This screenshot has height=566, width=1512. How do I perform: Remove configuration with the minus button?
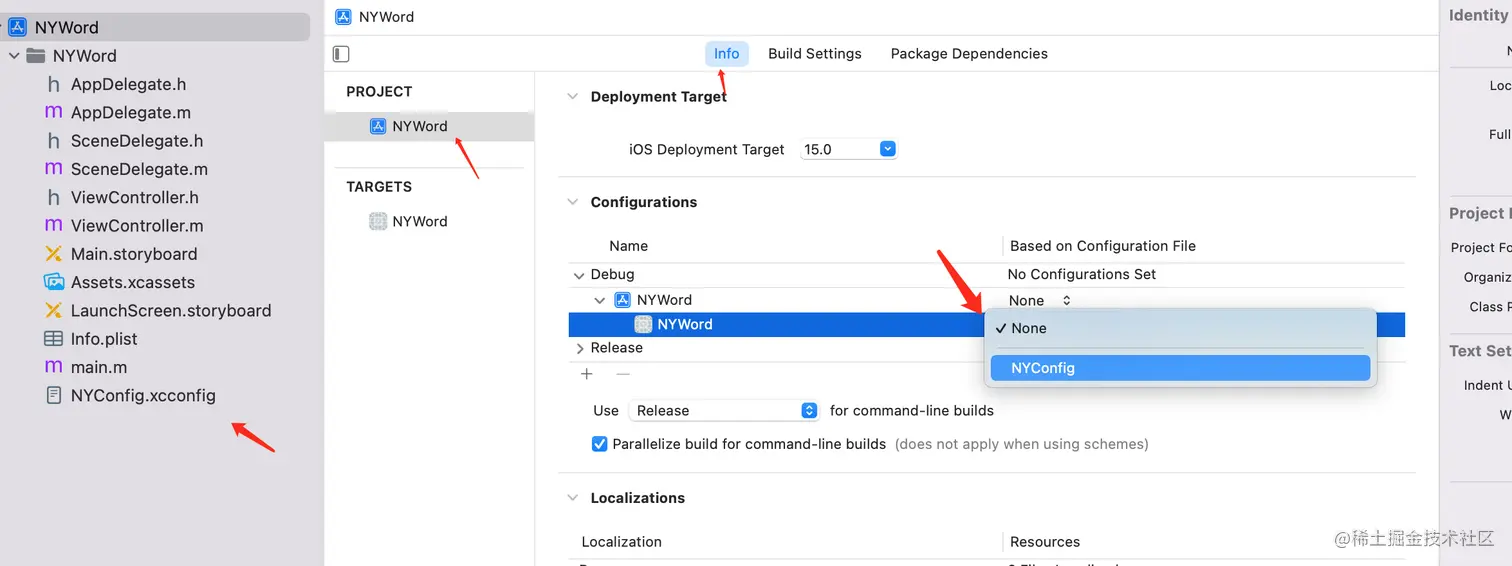point(623,374)
